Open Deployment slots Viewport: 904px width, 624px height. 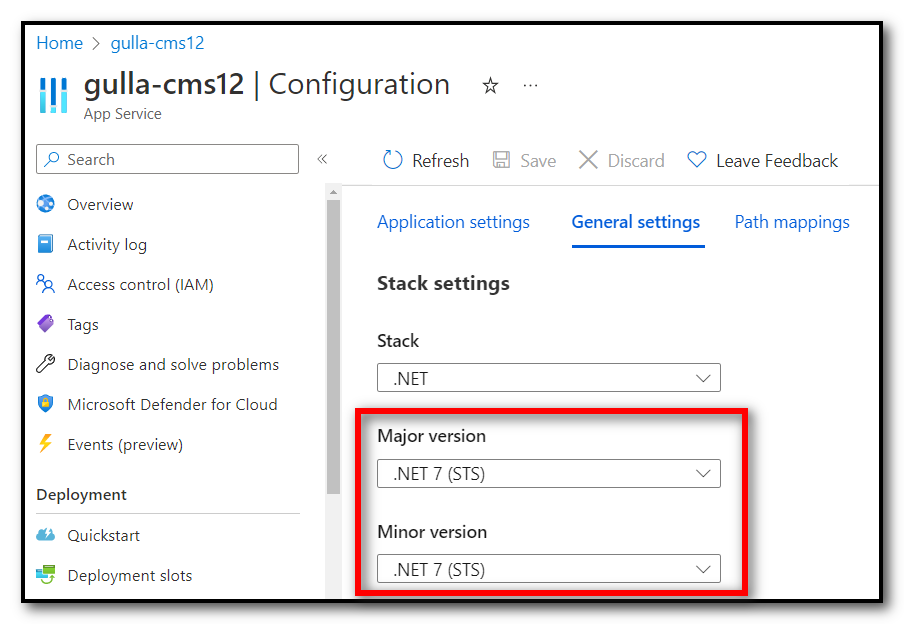tap(130, 576)
